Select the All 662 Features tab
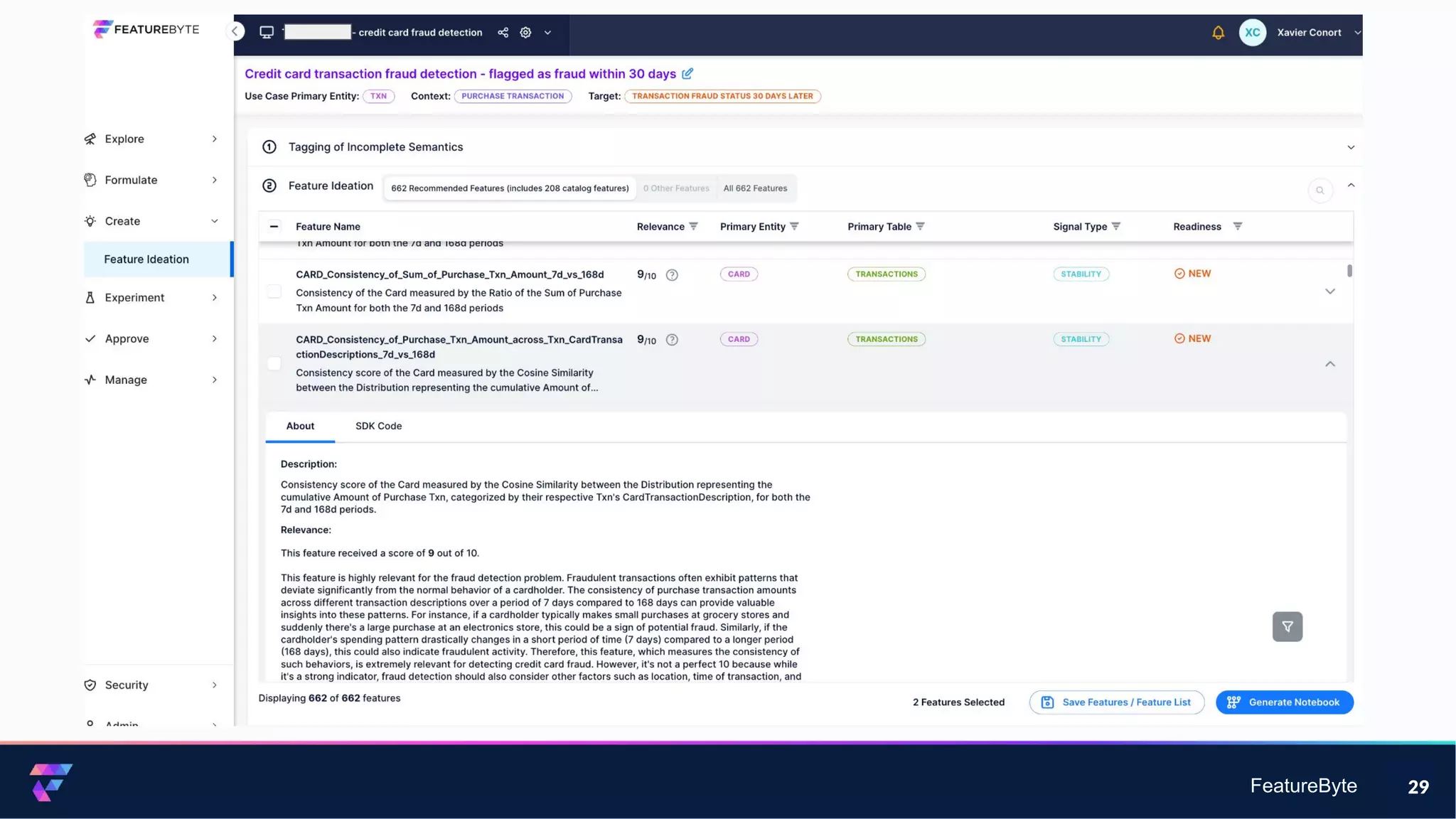The height and width of the screenshot is (819, 1456). 755,188
